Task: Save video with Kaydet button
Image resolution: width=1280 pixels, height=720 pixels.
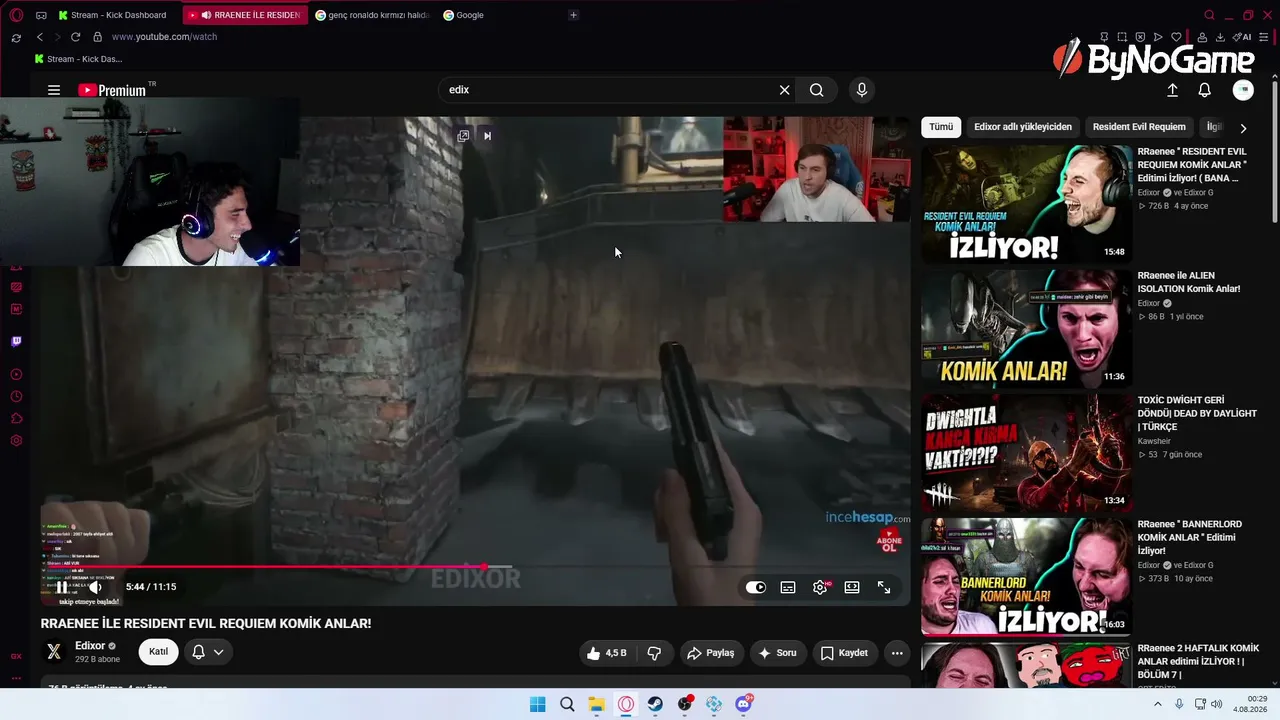Action: (x=845, y=653)
